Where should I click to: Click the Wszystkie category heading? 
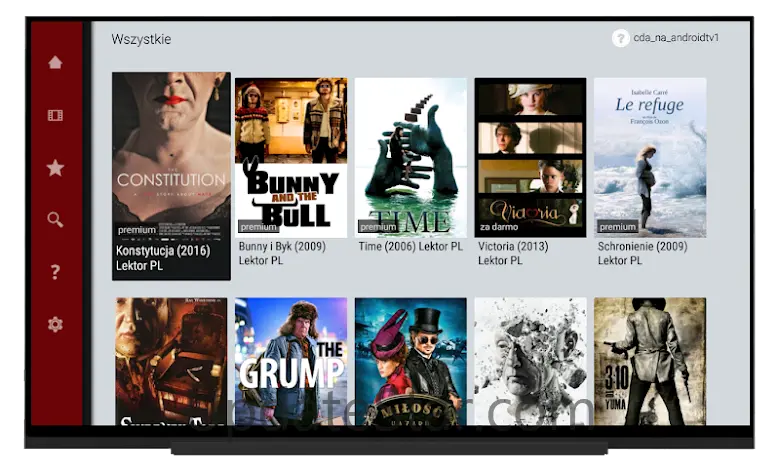(141, 39)
